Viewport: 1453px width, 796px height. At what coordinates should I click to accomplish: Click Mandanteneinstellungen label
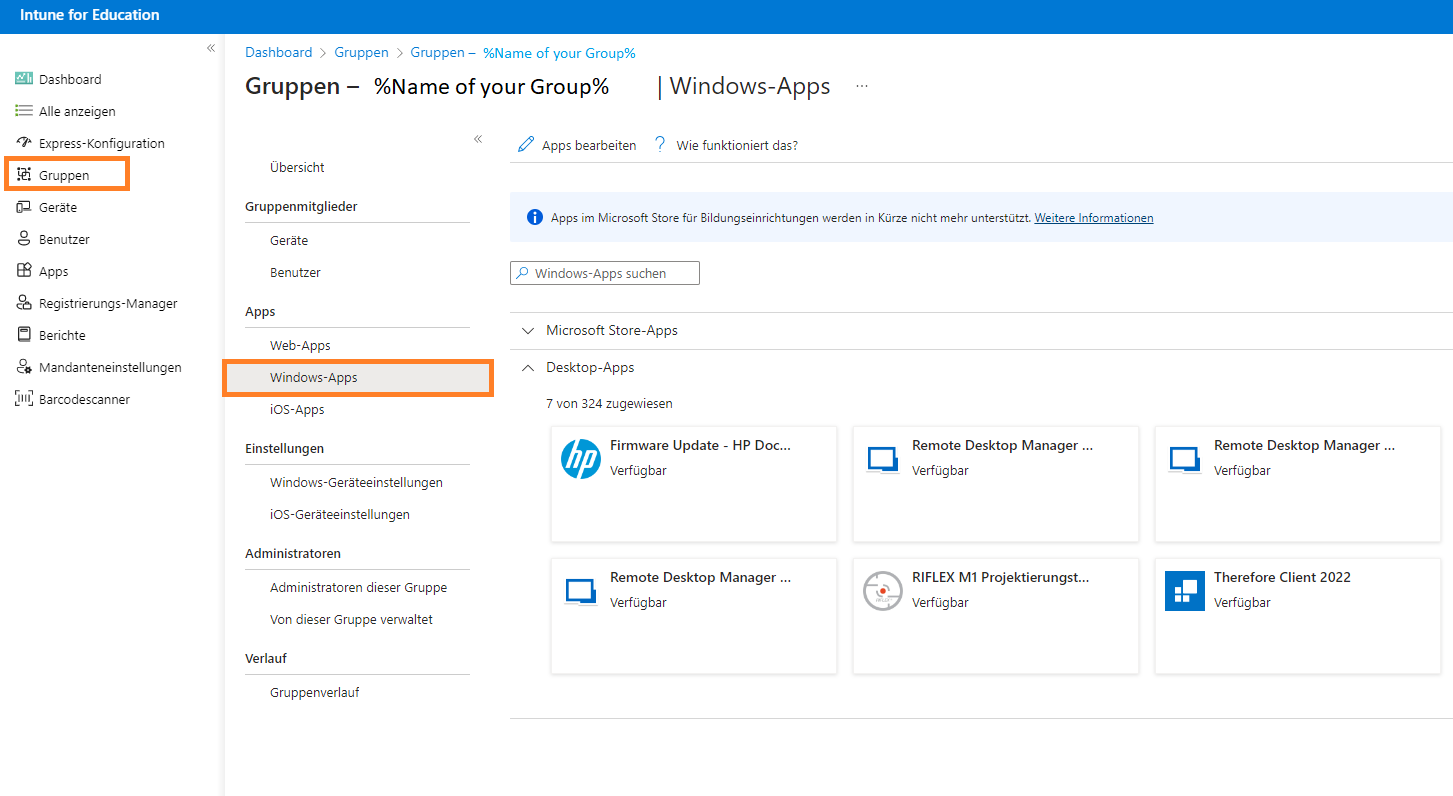click(110, 367)
